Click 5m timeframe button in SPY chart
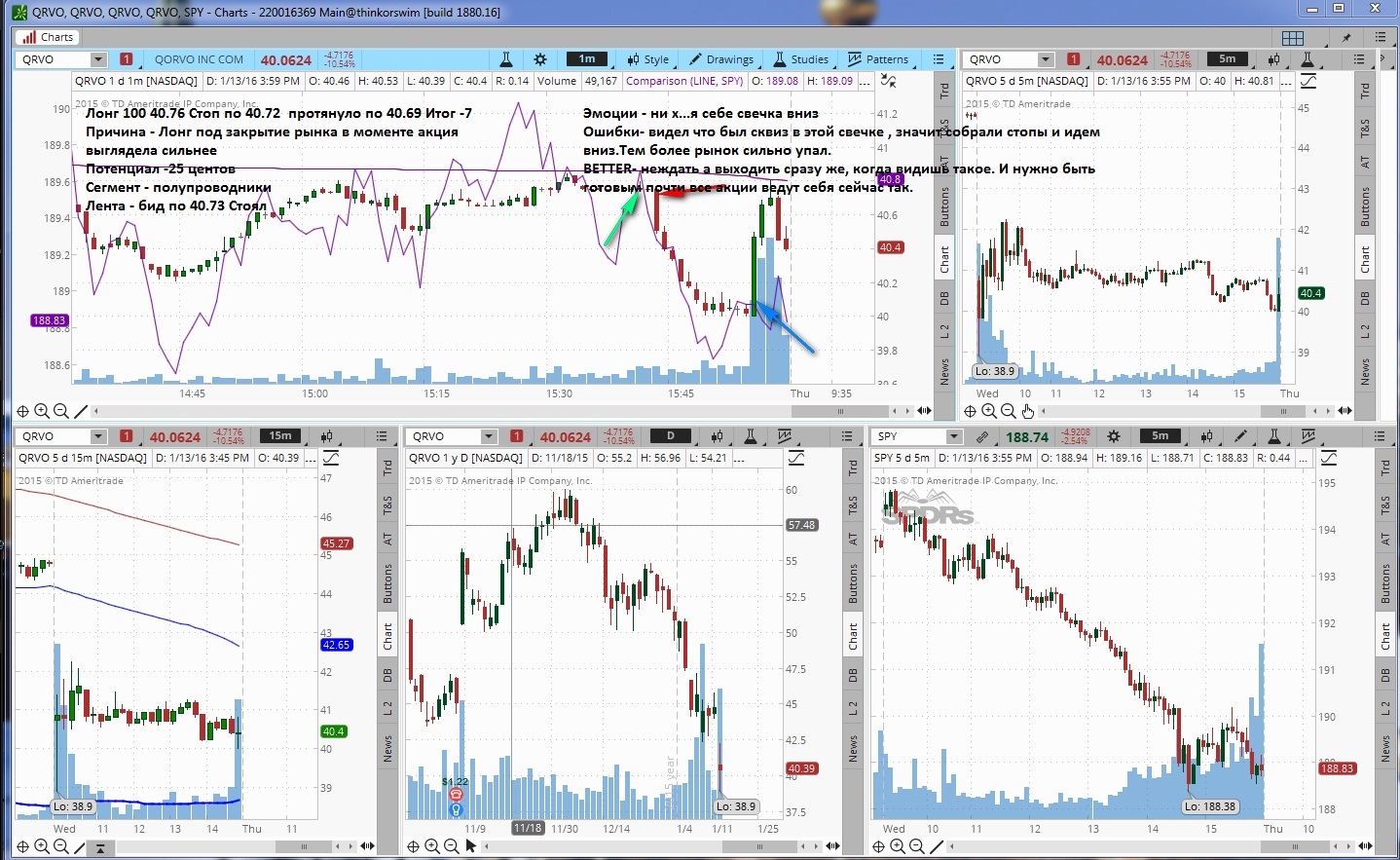This screenshot has height=860, width=1400. (x=1161, y=436)
